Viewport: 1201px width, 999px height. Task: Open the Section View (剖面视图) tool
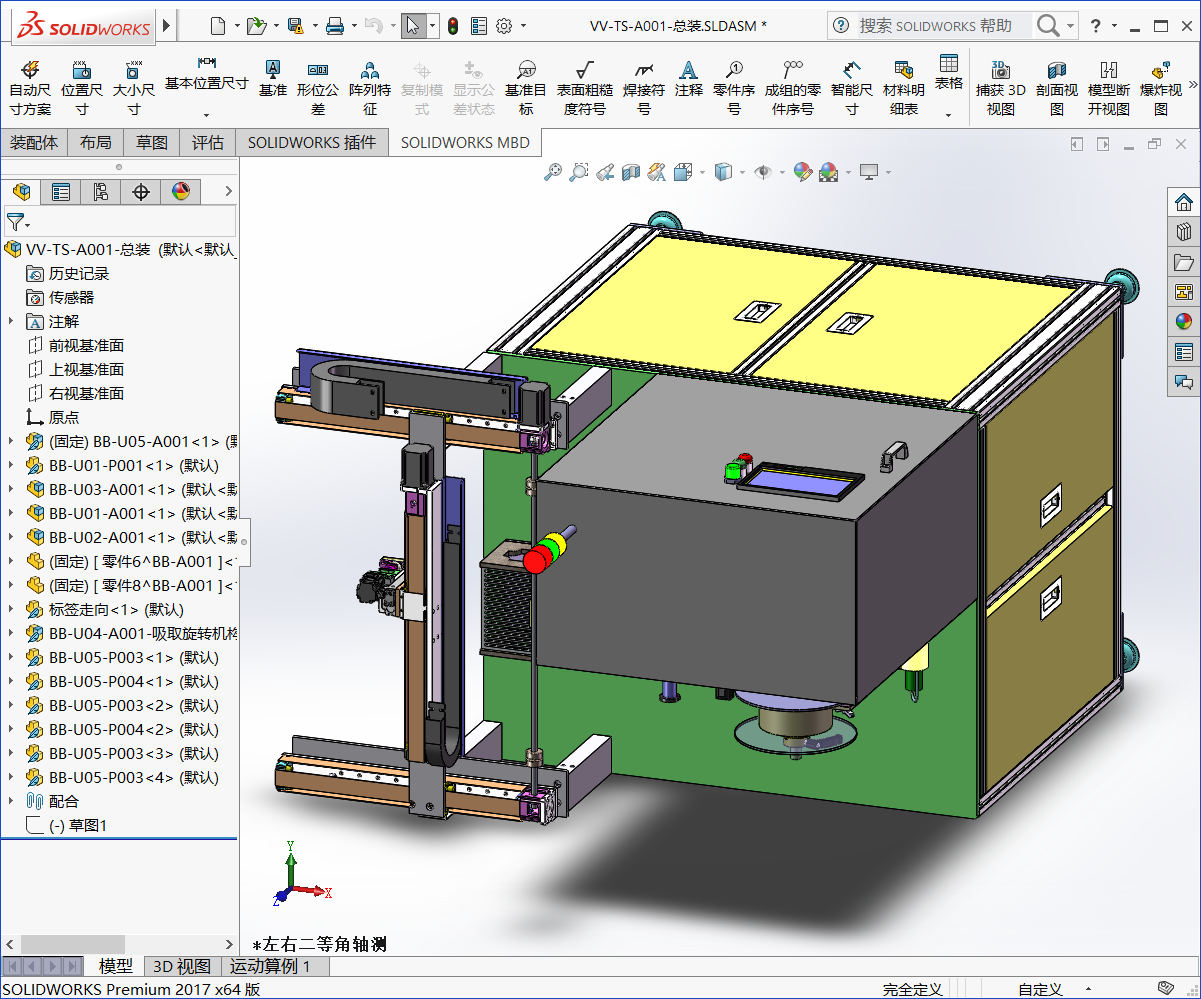1057,86
